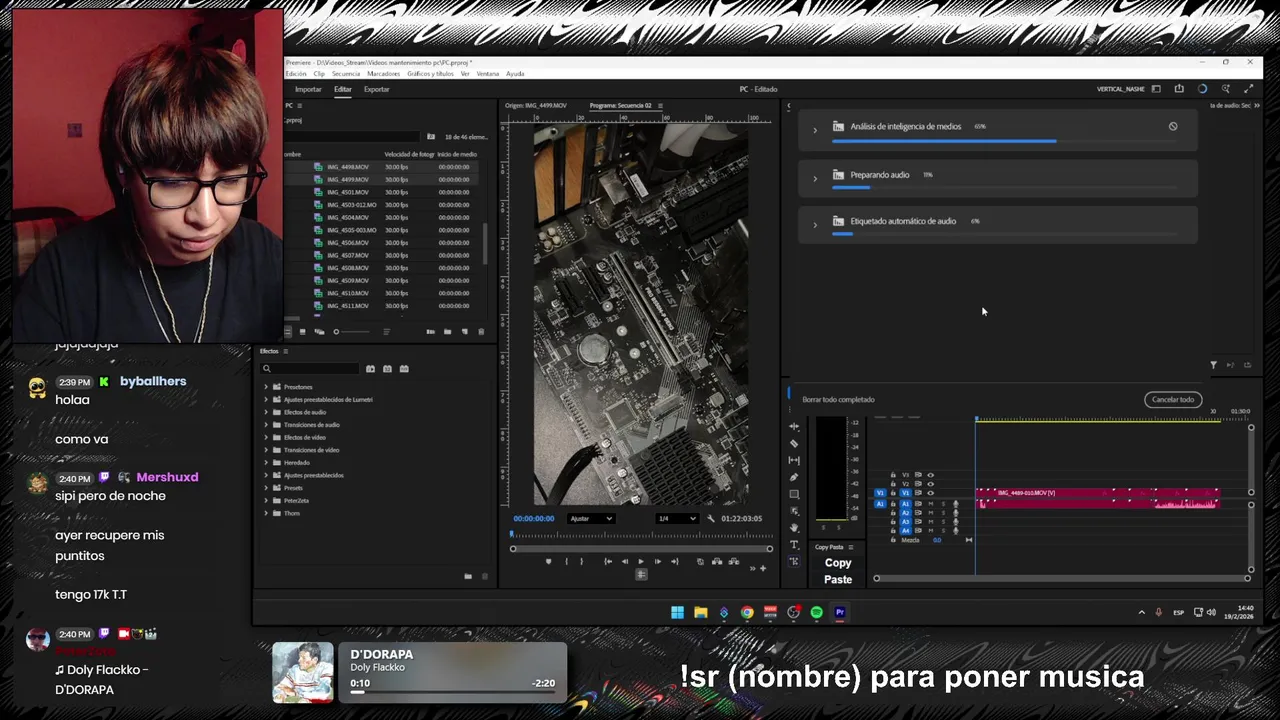This screenshot has height=720, width=1280.
Task: Open Spotify from the Windows taskbar
Action: (x=817, y=613)
